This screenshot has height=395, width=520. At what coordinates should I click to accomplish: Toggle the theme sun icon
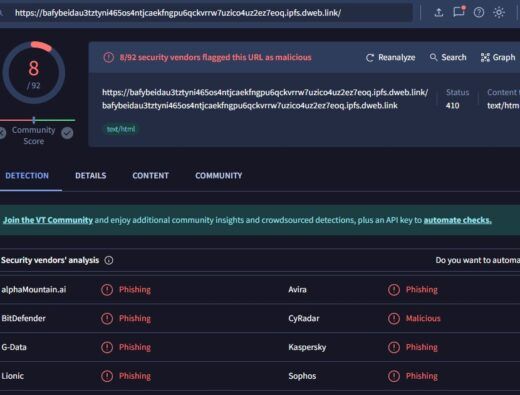pyautogui.click(x=499, y=13)
